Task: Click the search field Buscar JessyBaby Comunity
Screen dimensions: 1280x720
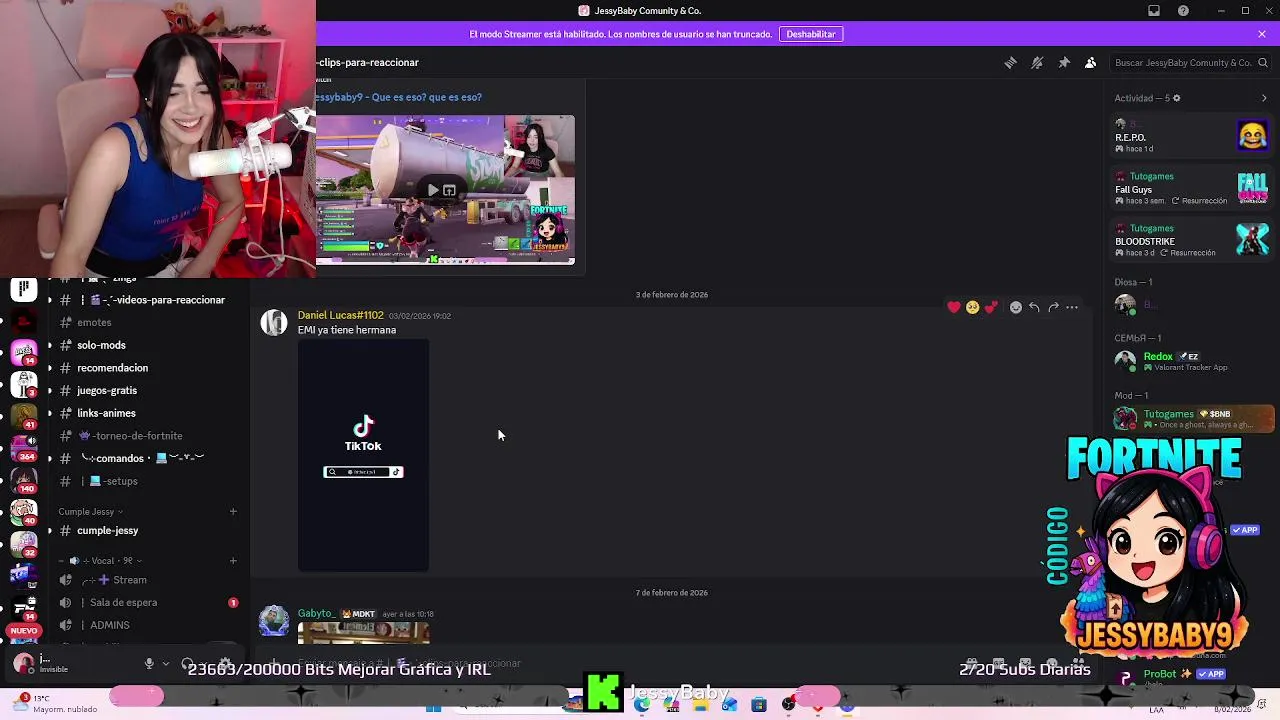Action: pyautogui.click(x=1190, y=62)
